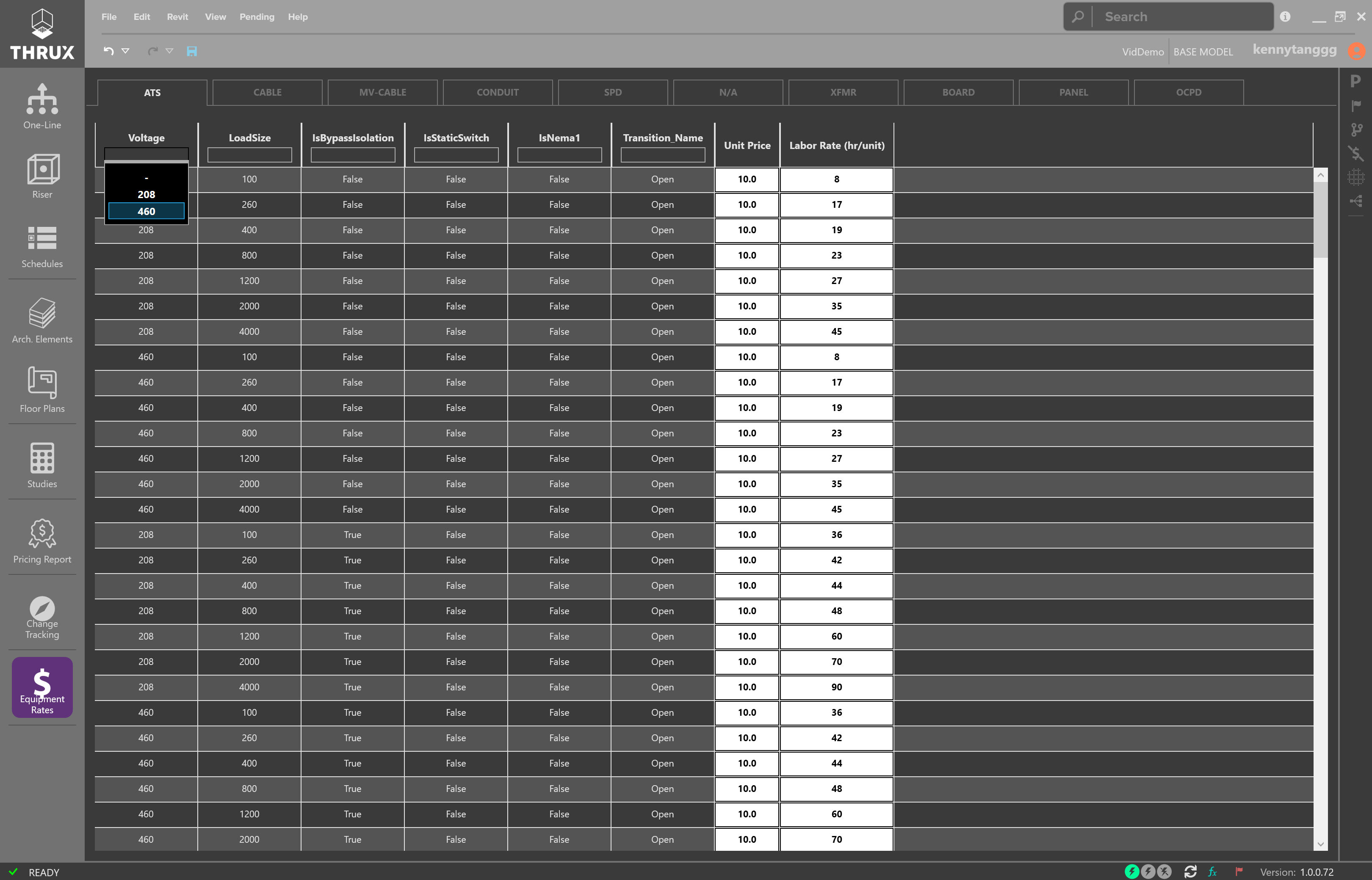Open the Revit menu

click(x=177, y=17)
